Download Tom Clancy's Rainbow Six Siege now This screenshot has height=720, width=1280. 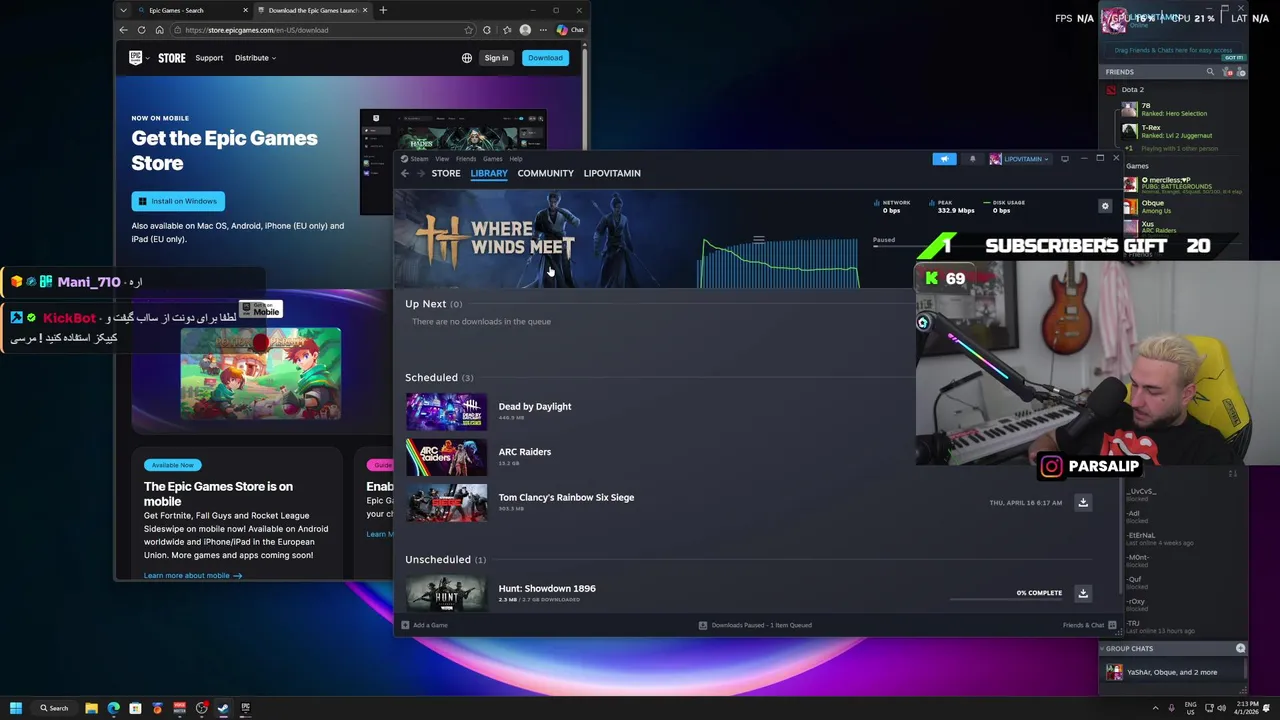(1083, 503)
